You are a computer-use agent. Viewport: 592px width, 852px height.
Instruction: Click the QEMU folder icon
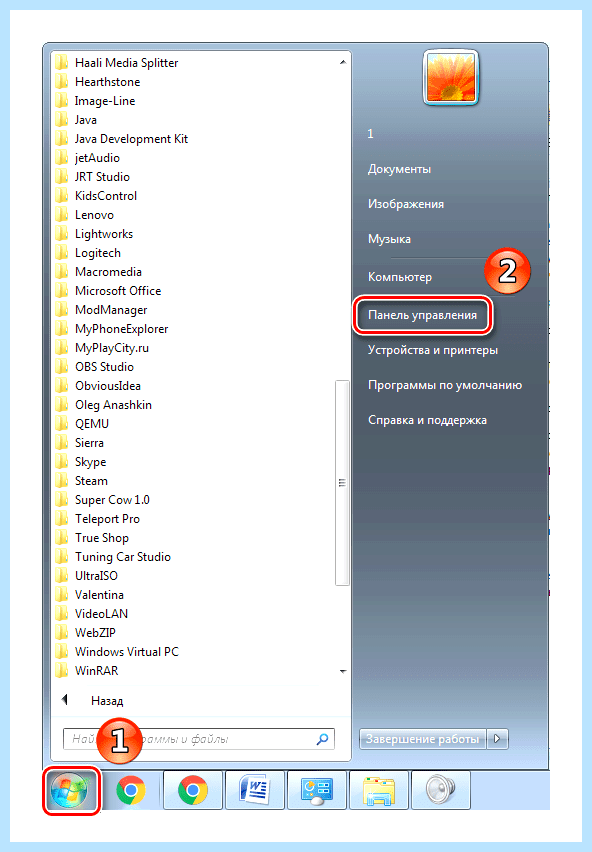pyautogui.click(x=61, y=424)
